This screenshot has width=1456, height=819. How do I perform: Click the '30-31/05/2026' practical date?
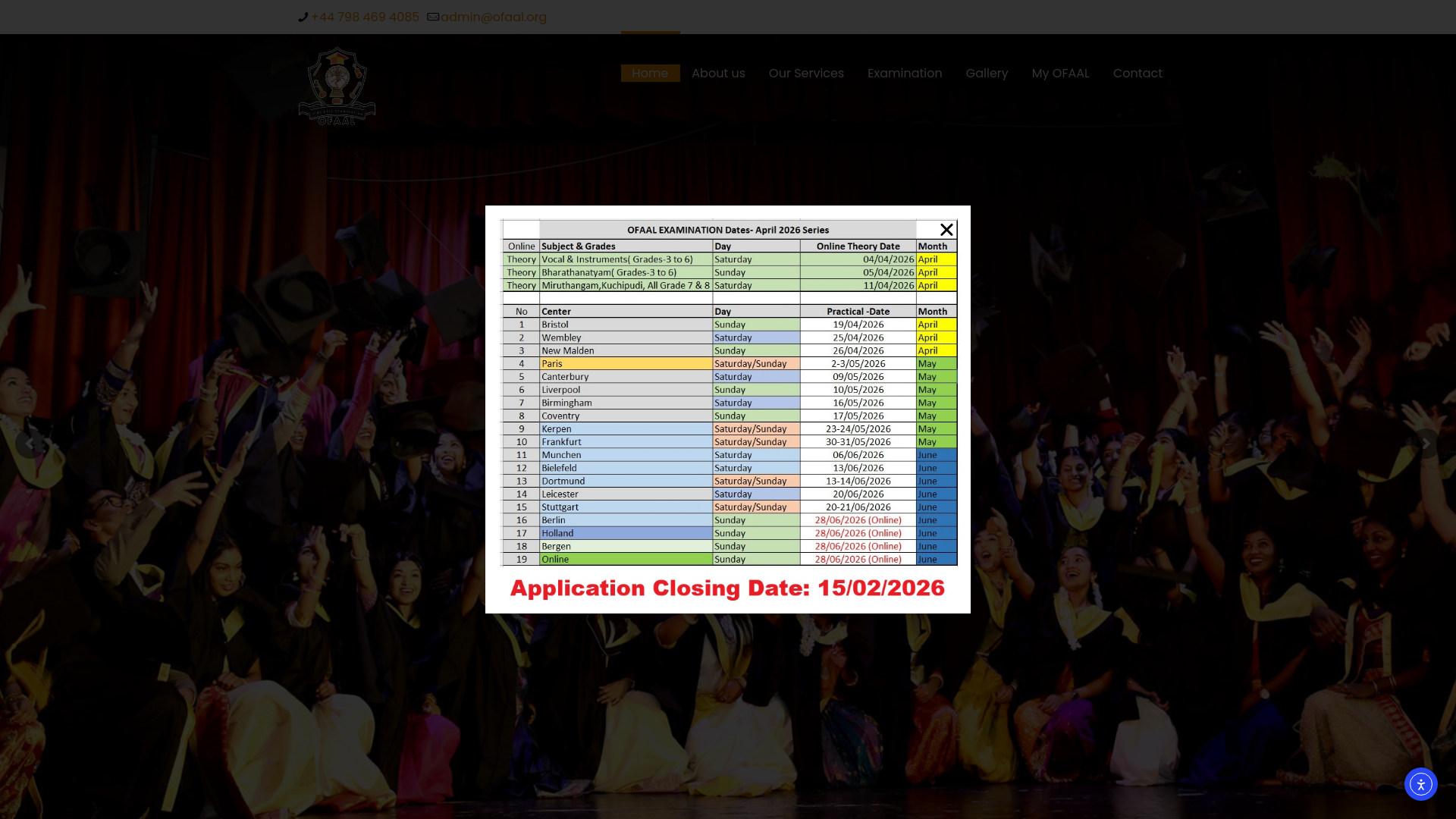(858, 442)
